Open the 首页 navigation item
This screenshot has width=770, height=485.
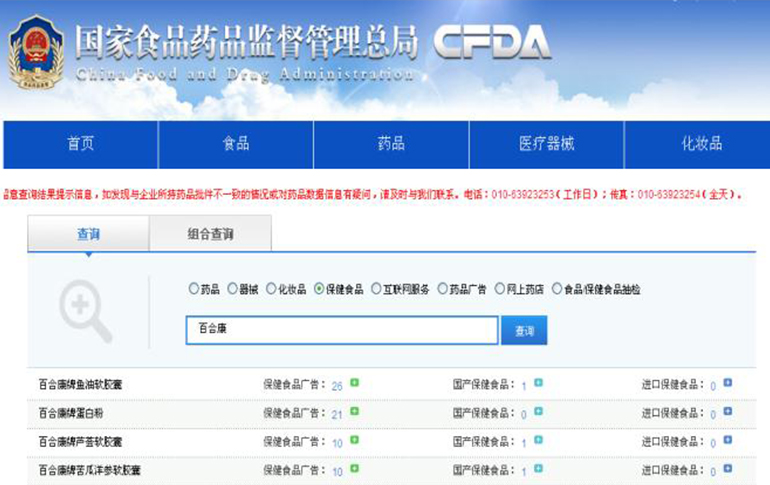coord(81,144)
